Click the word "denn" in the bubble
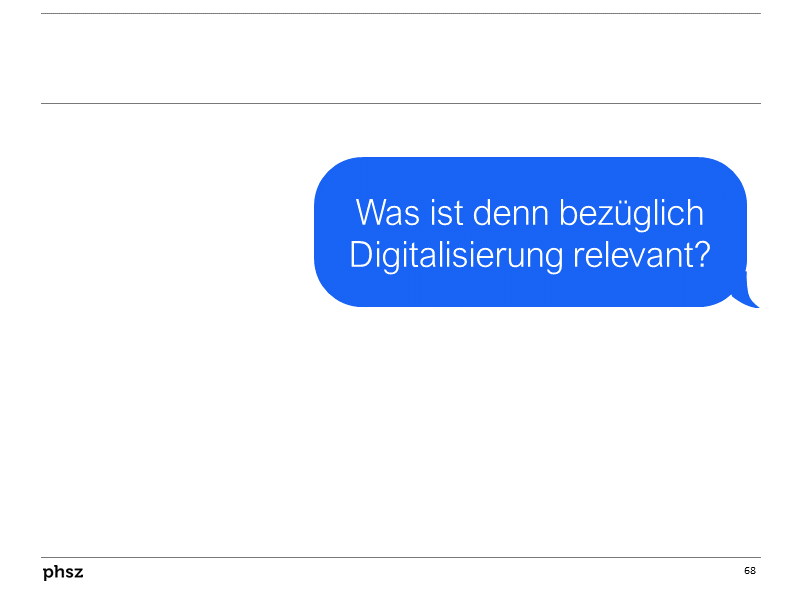 tap(511, 212)
